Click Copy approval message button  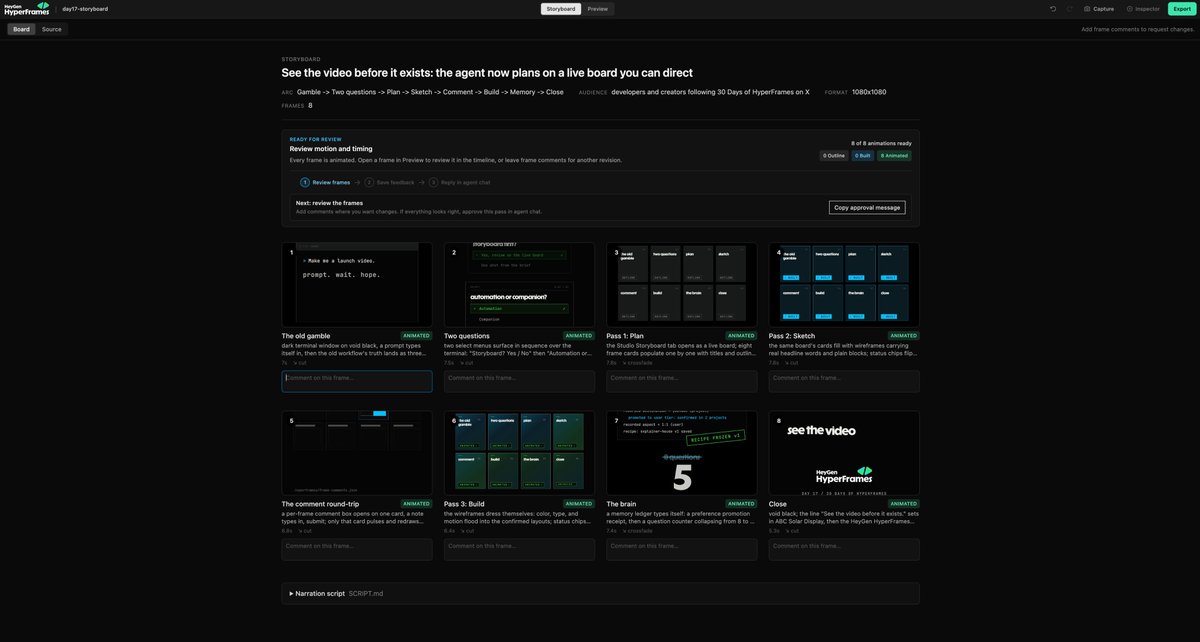coord(867,207)
